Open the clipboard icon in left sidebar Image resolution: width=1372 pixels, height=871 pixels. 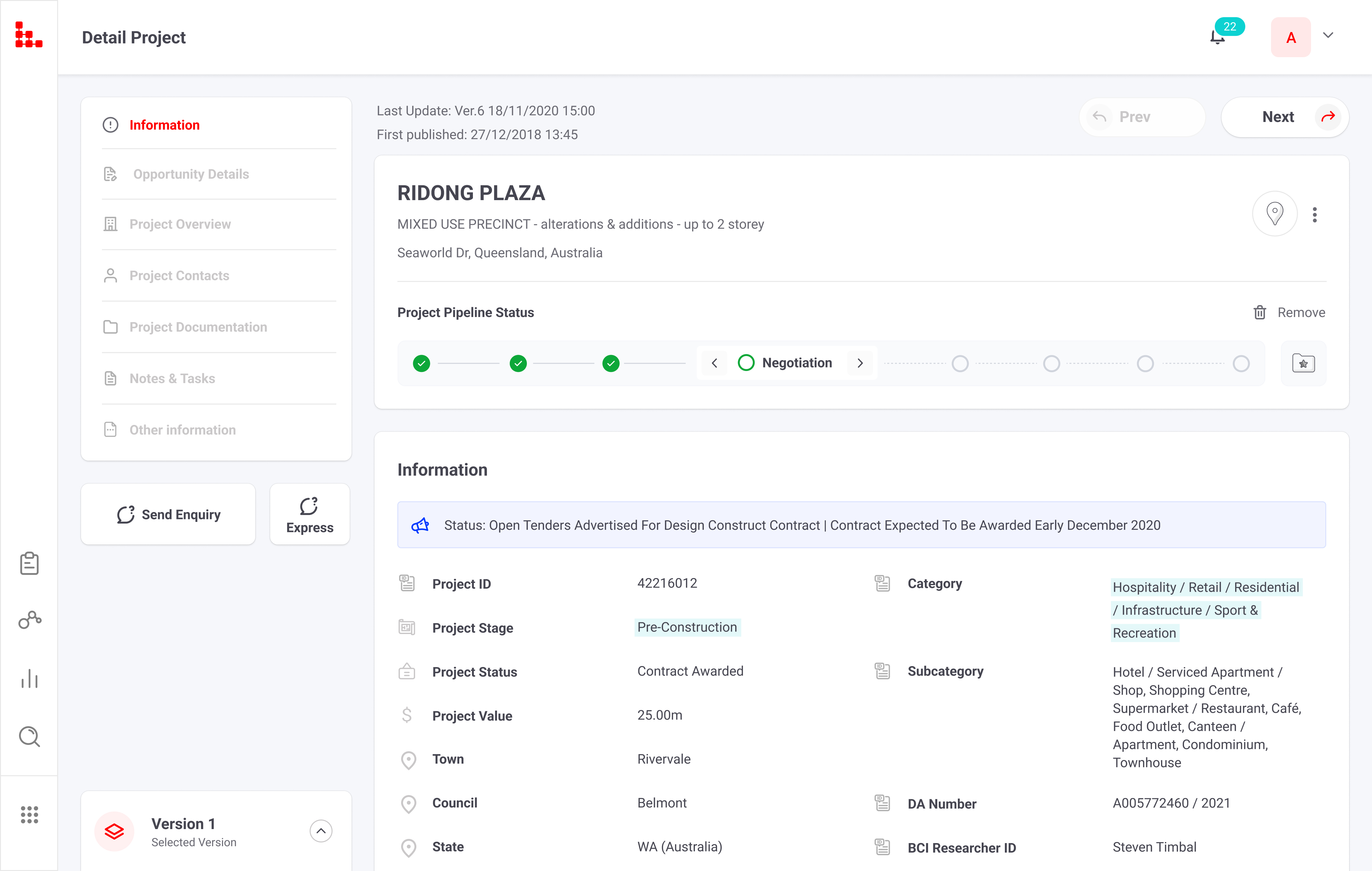coord(29,563)
